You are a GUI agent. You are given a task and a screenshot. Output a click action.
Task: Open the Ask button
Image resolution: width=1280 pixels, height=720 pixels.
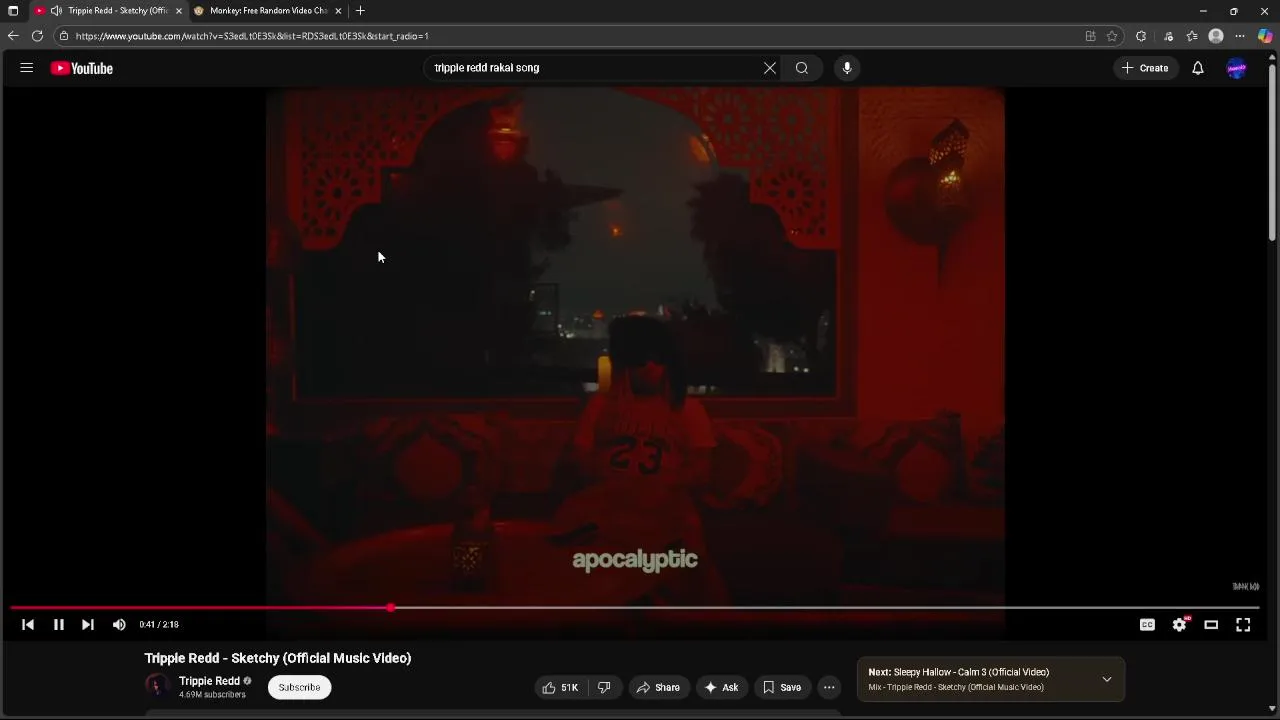721,687
